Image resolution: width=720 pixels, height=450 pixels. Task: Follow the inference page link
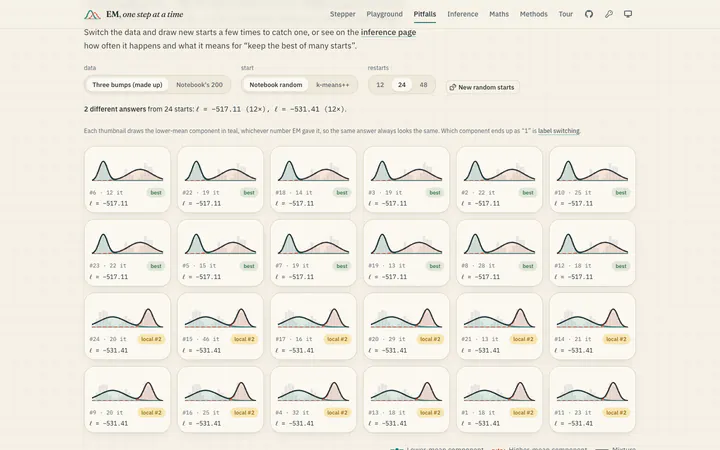[x=388, y=32]
